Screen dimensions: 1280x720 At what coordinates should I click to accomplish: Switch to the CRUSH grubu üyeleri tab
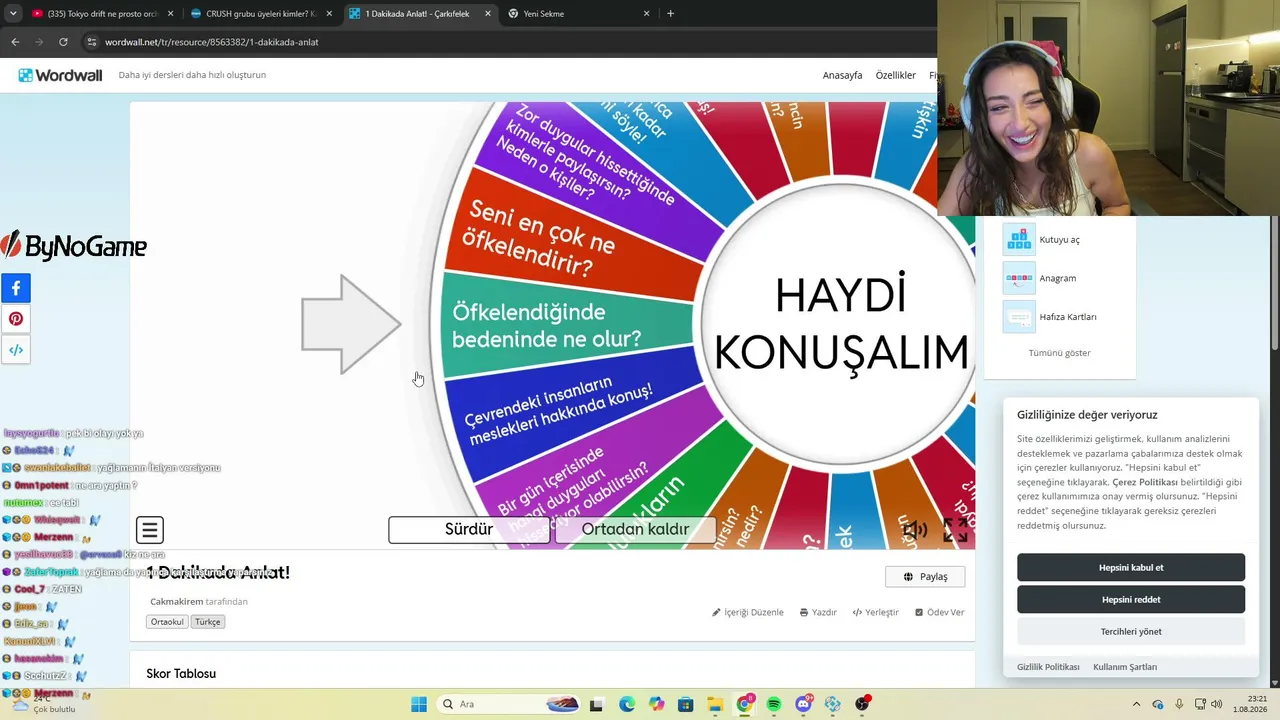coord(260,14)
